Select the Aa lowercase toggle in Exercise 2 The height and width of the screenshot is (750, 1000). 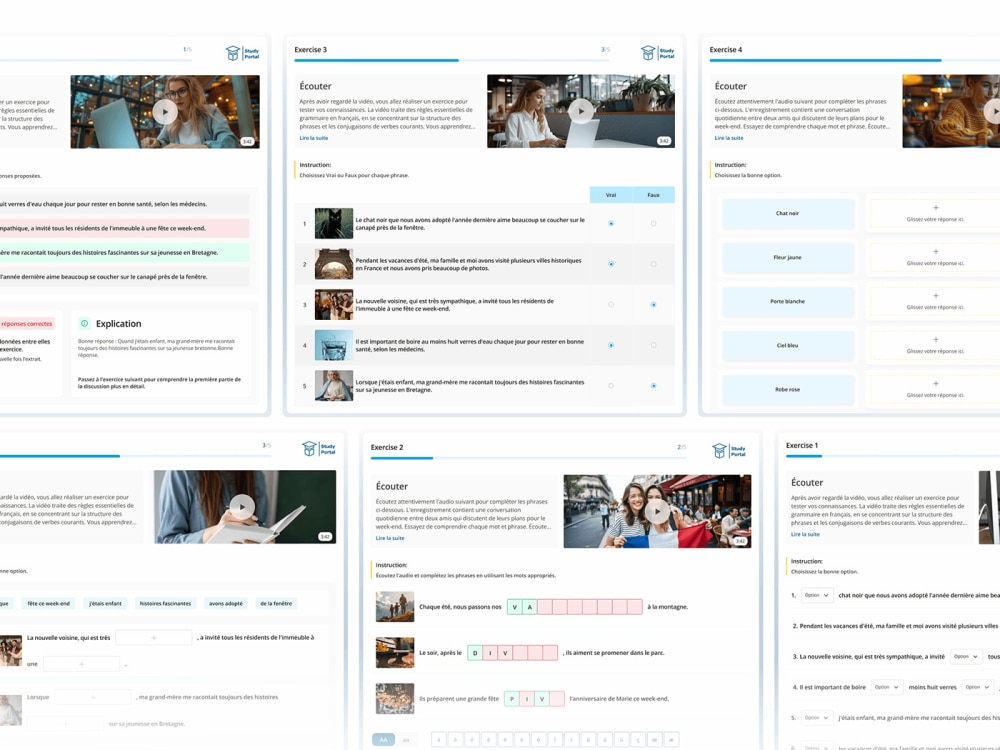point(406,740)
